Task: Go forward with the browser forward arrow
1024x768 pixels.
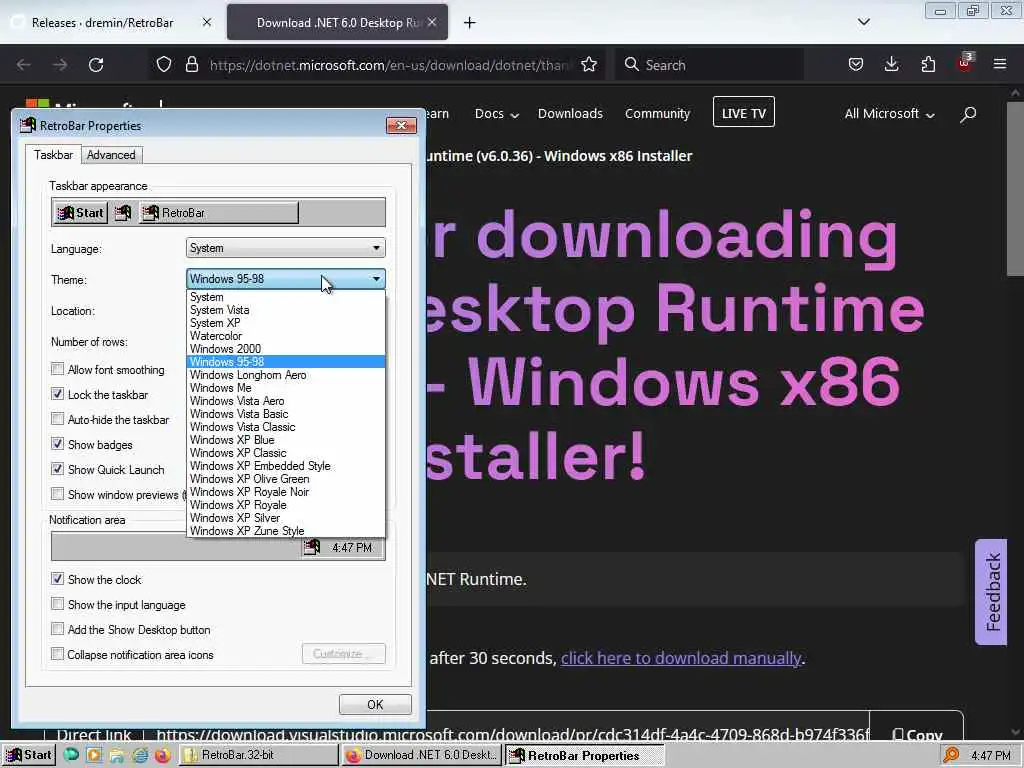Action: coord(60,65)
